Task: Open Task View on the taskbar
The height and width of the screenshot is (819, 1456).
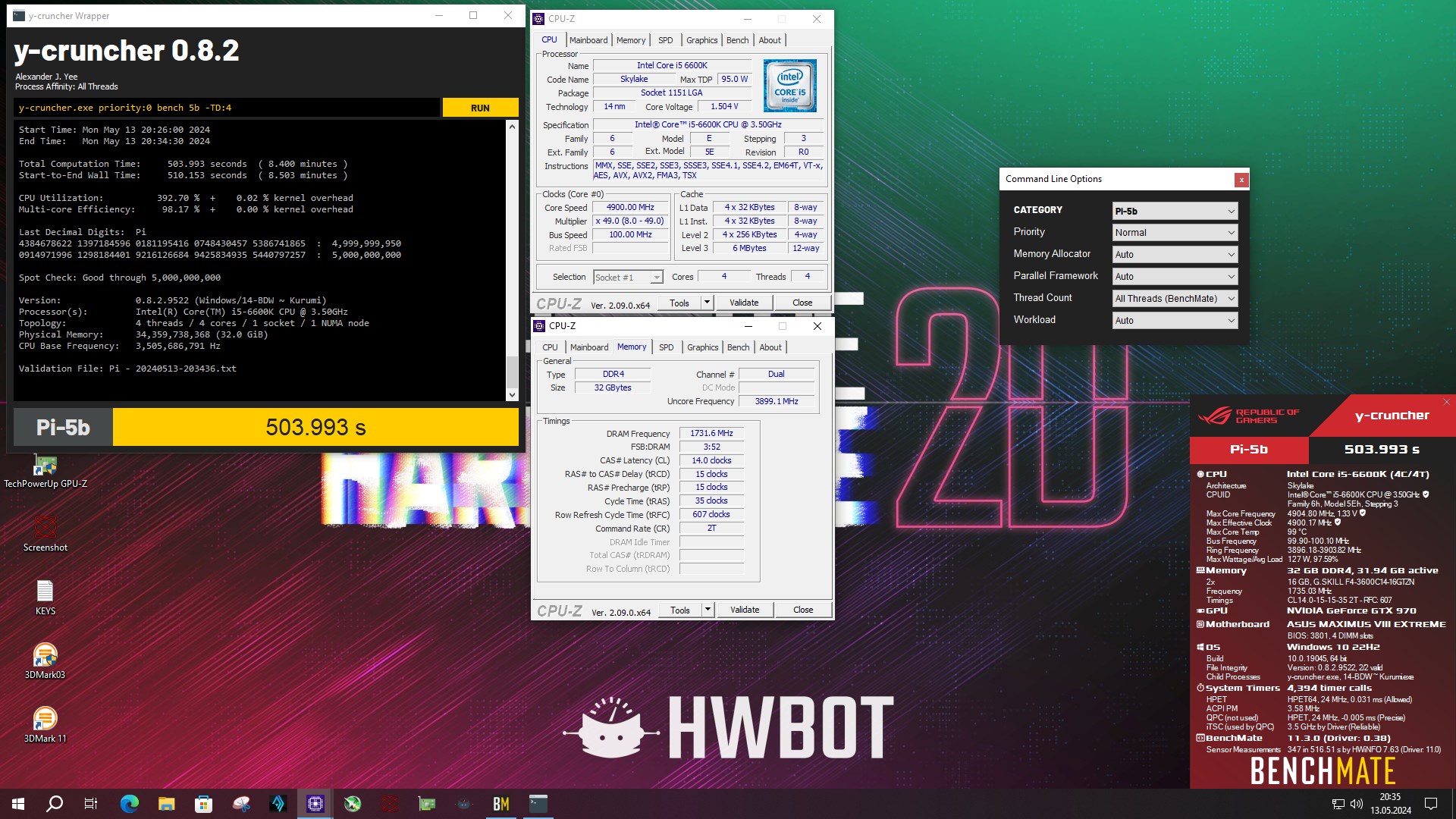Action: tap(91, 804)
